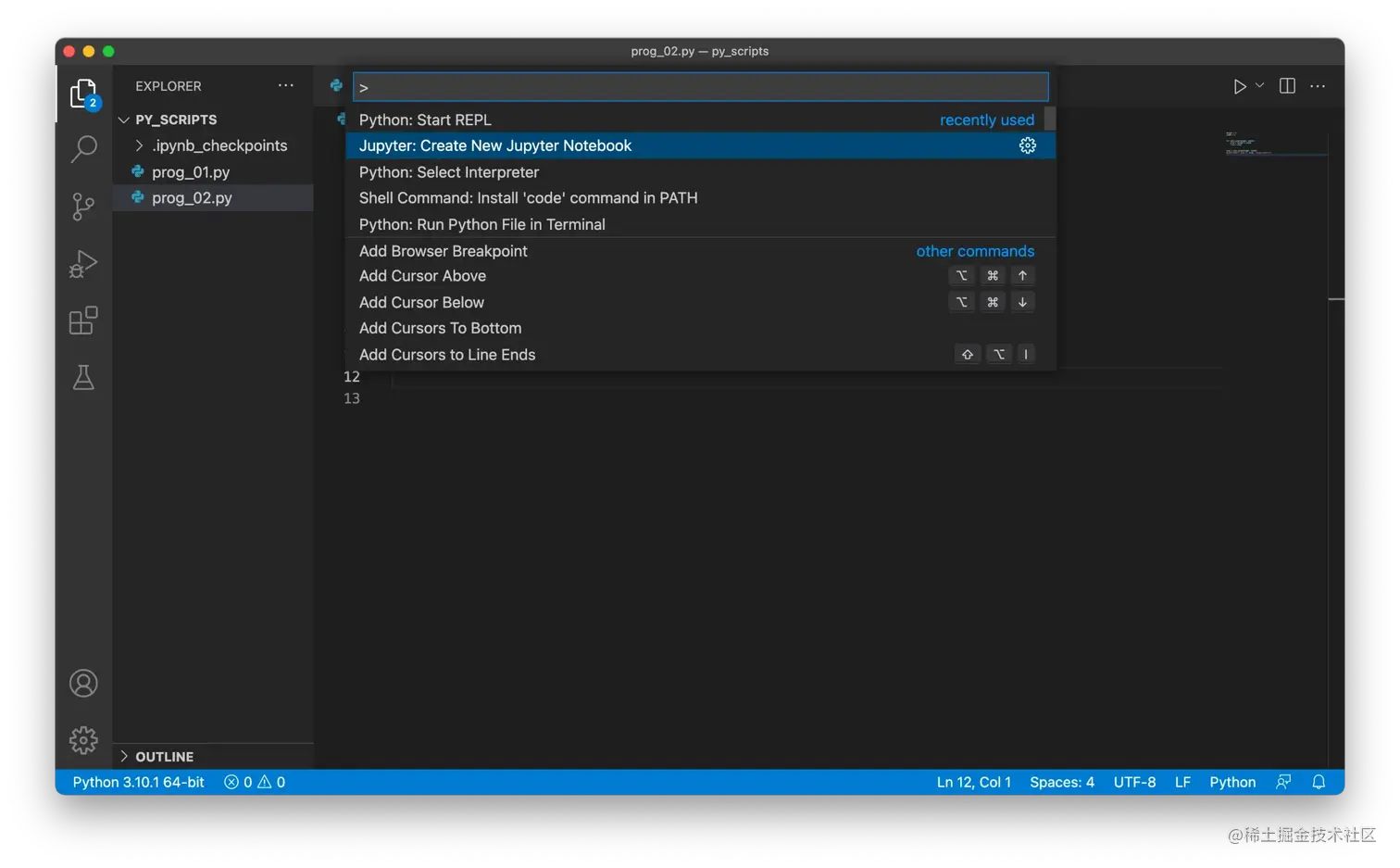
Task: Change file encoding UTF-8
Action: point(1134,782)
